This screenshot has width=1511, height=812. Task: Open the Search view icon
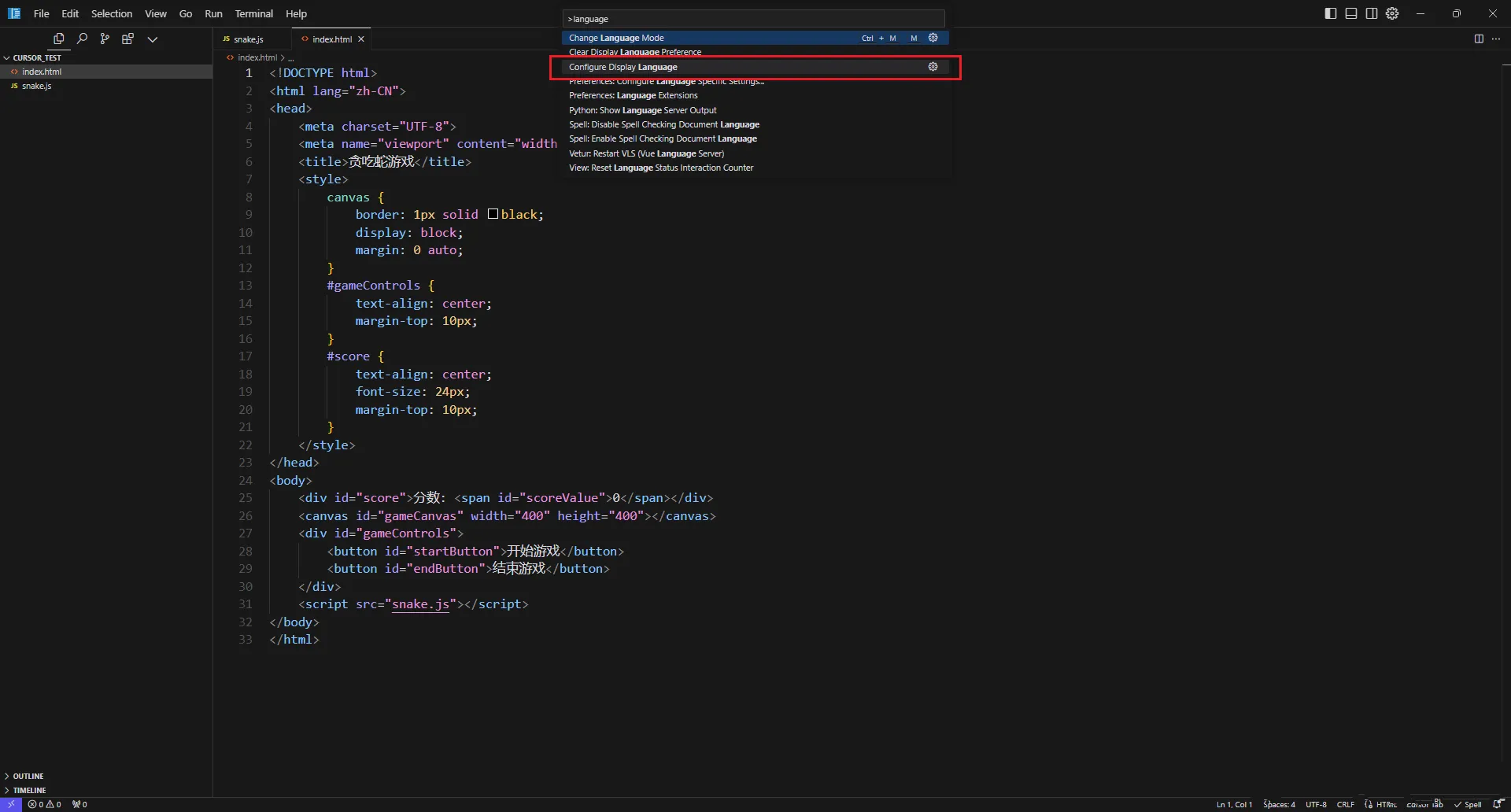pyautogui.click(x=82, y=39)
